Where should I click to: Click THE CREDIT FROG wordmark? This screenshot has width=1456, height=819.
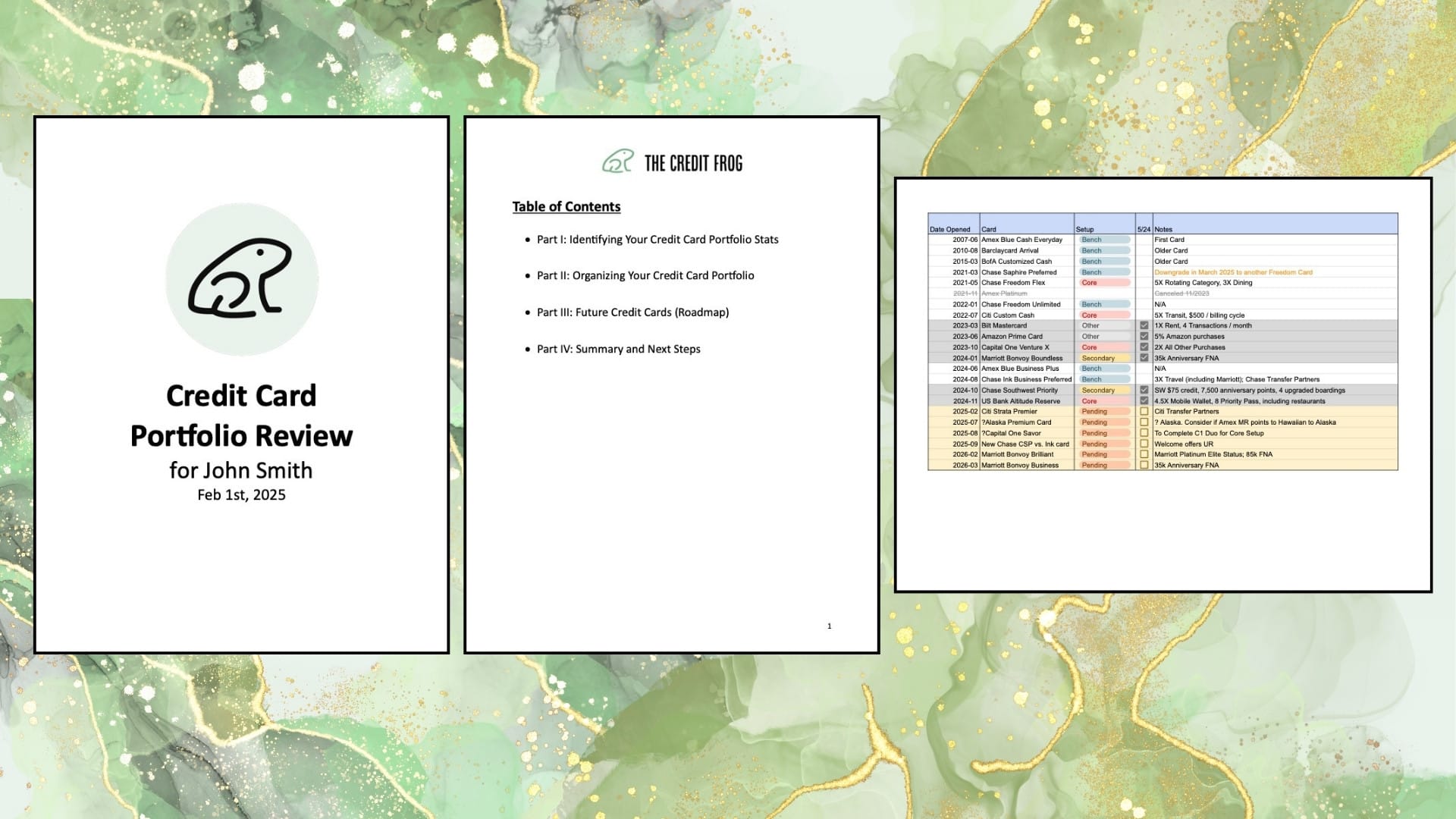click(x=693, y=163)
